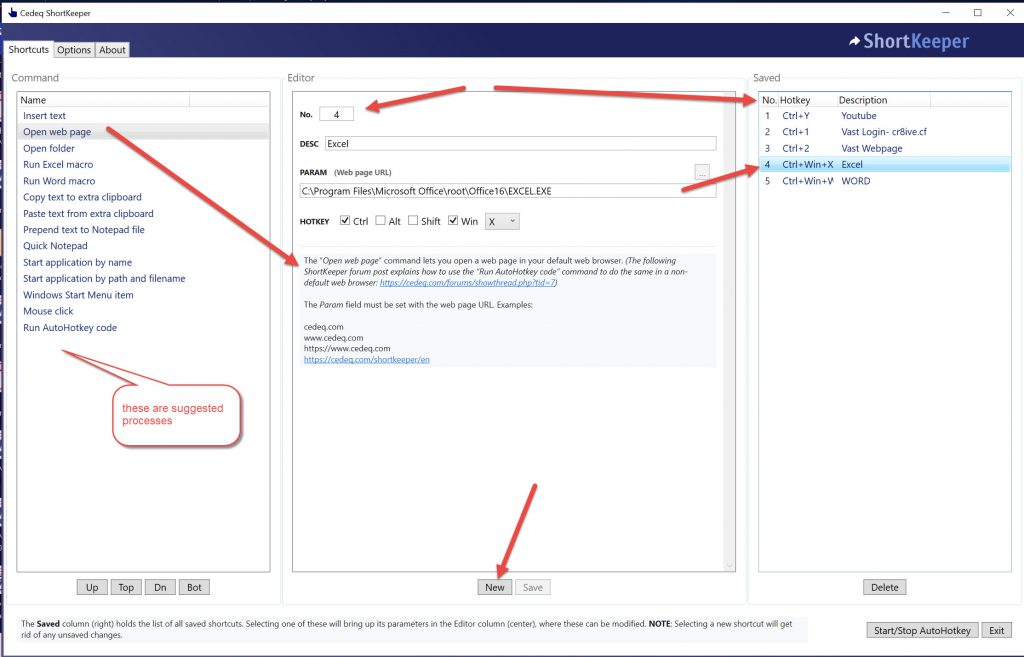Click the New button under Editor
1024x657 pixels.
pos(495,587)
